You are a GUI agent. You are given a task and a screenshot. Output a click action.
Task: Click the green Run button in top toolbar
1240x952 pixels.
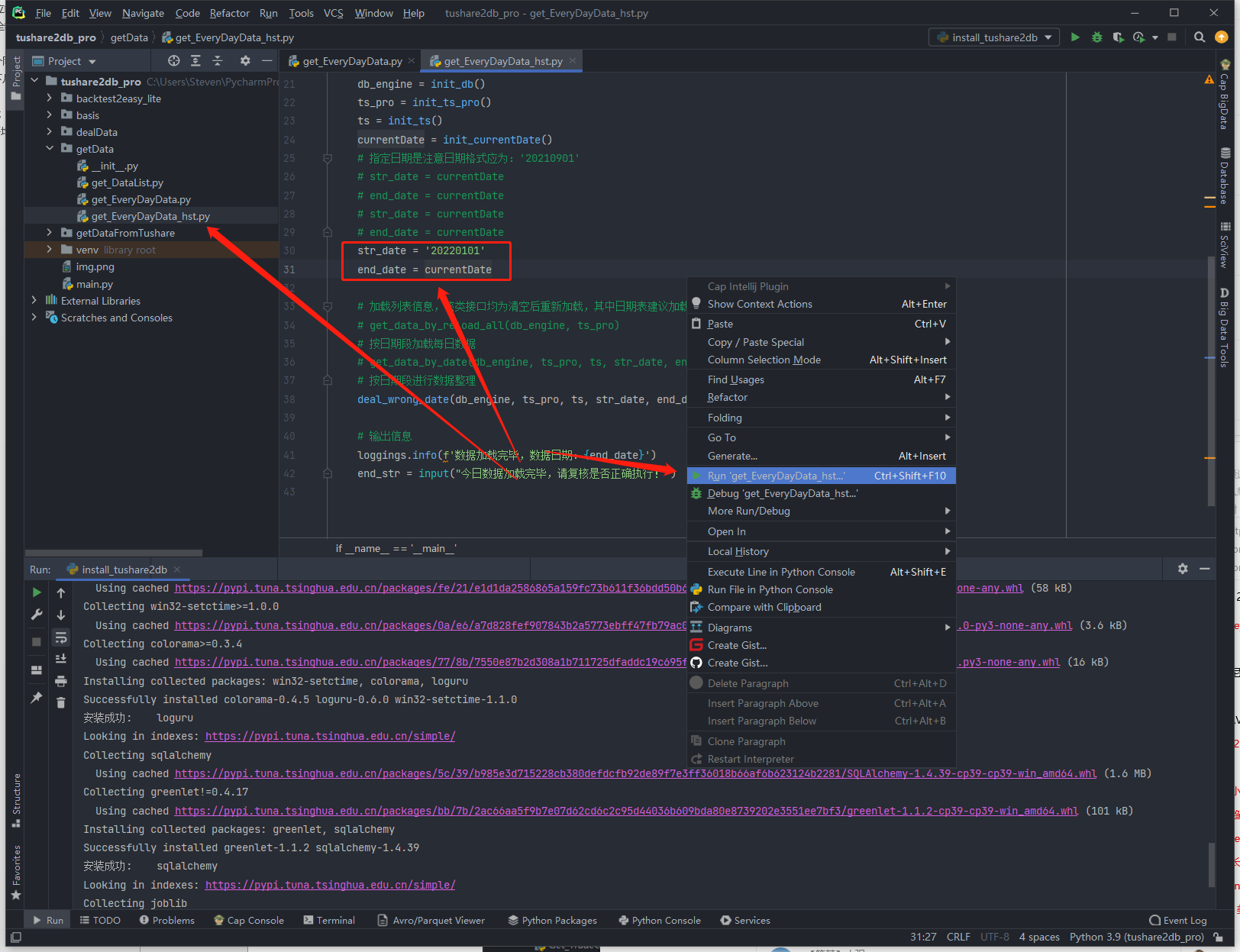(1075, 37)
